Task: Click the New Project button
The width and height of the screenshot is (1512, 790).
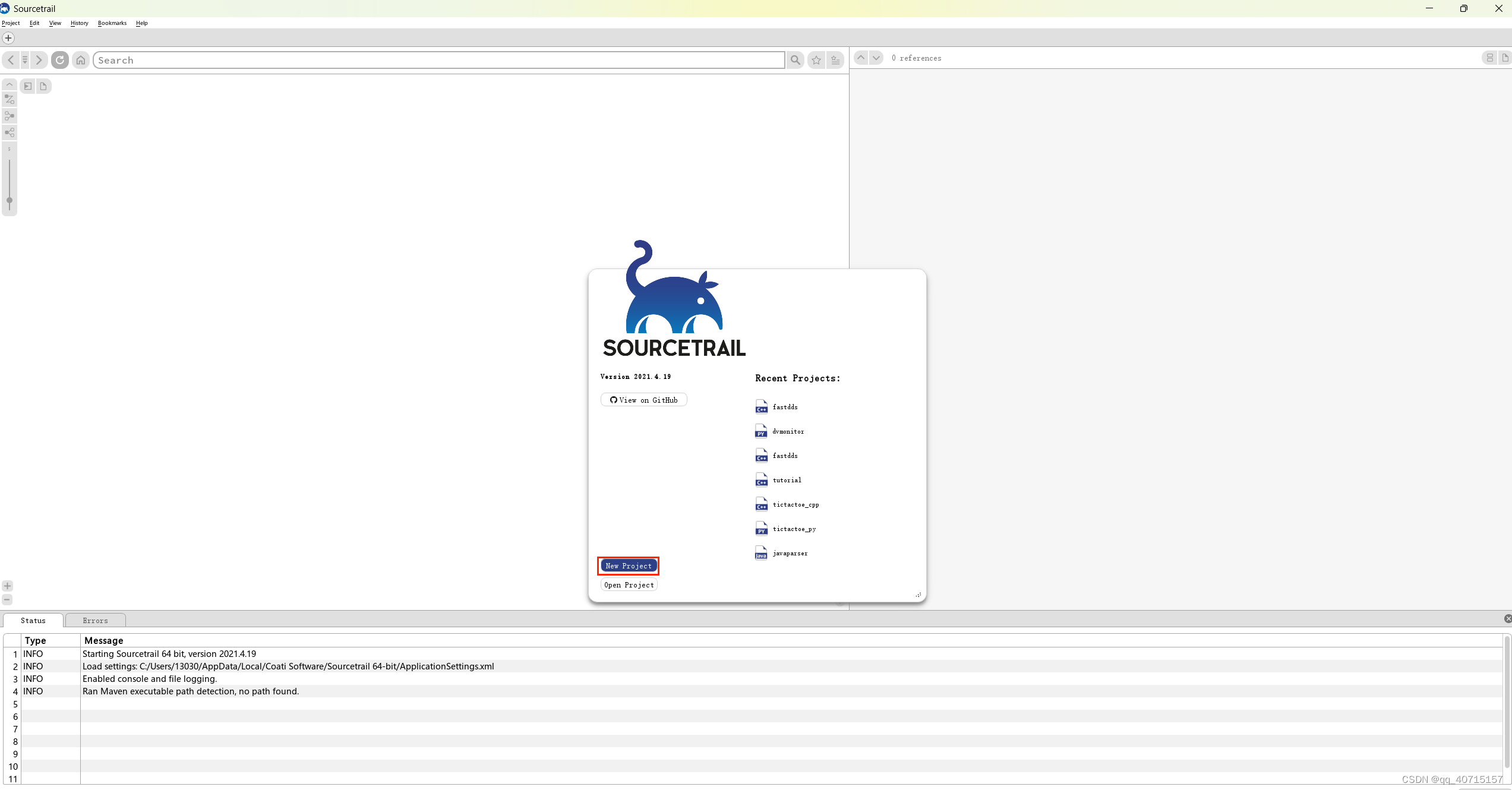Action: (x=628, y=566)
